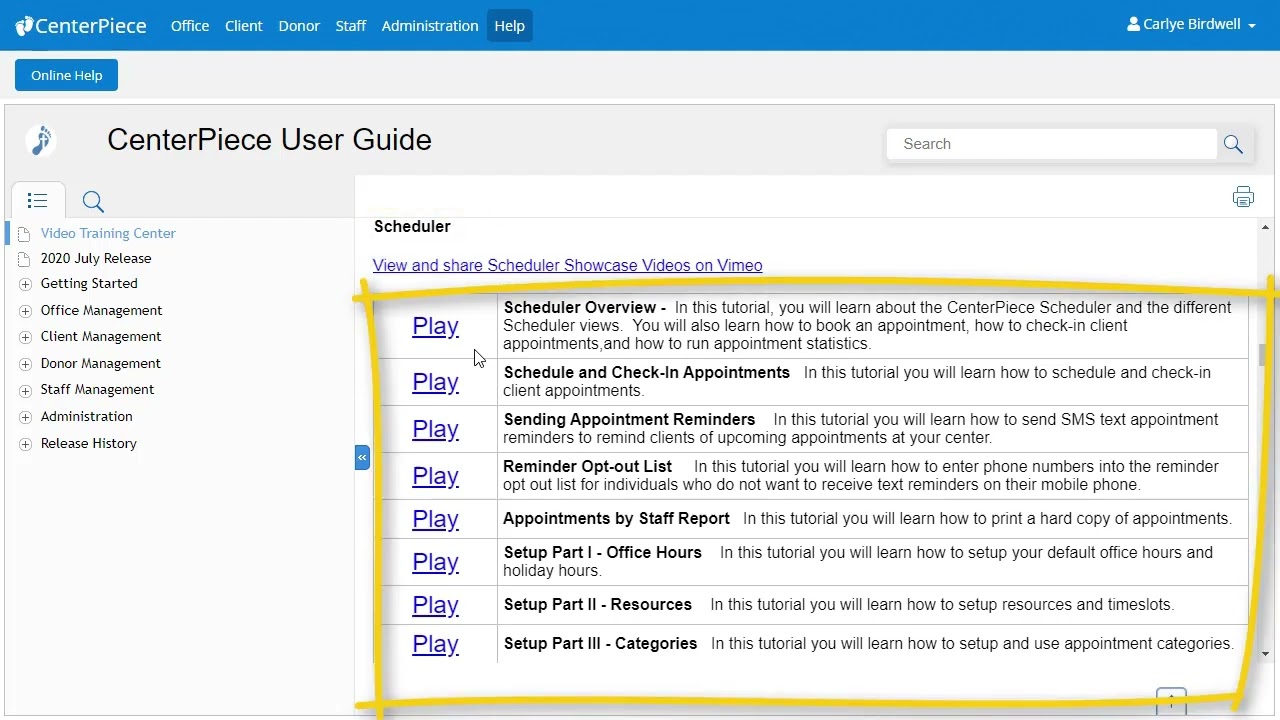Select Donor Management in the tree

click(101, 363)
